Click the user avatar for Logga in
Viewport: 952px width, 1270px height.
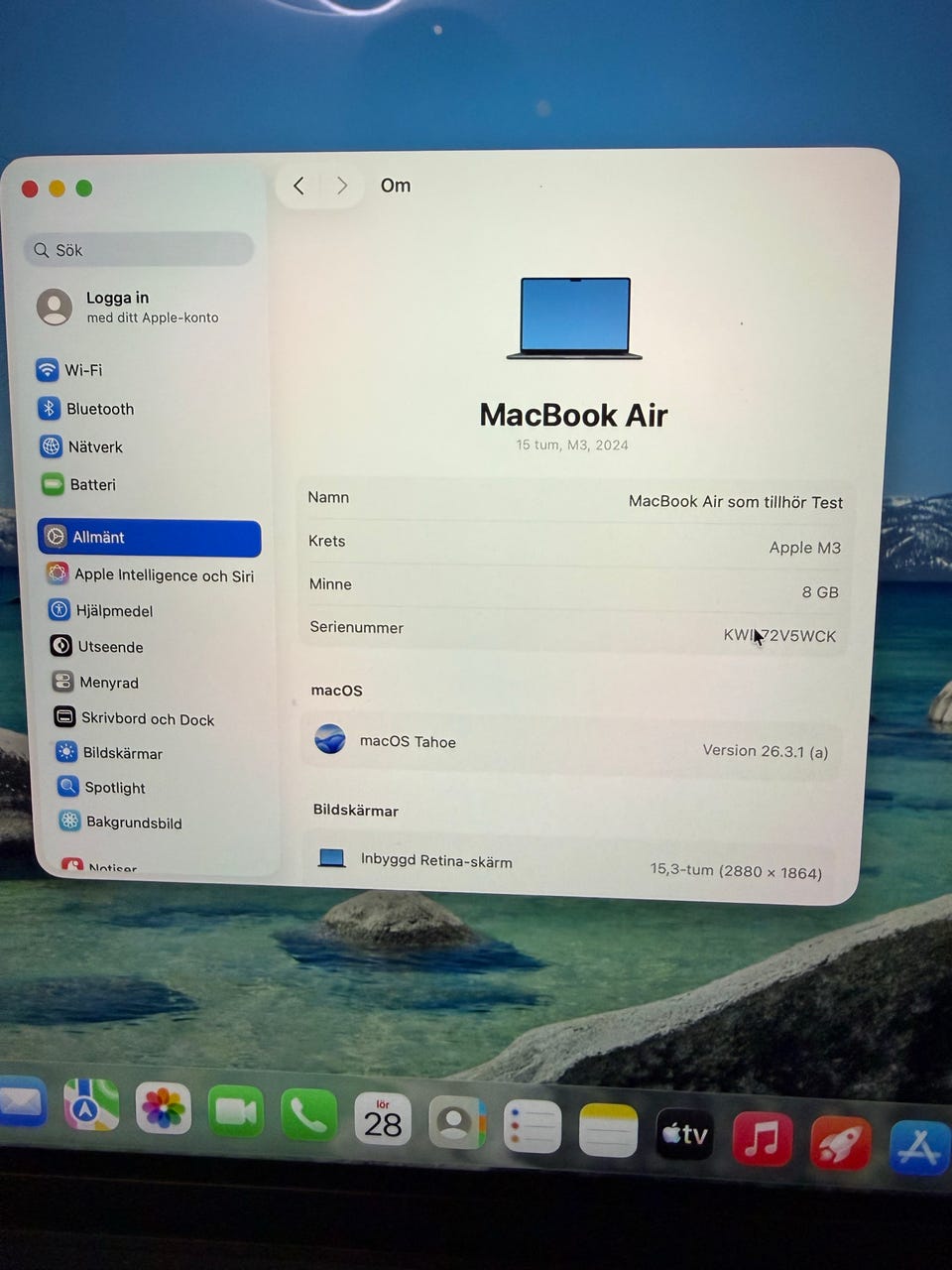55,307
